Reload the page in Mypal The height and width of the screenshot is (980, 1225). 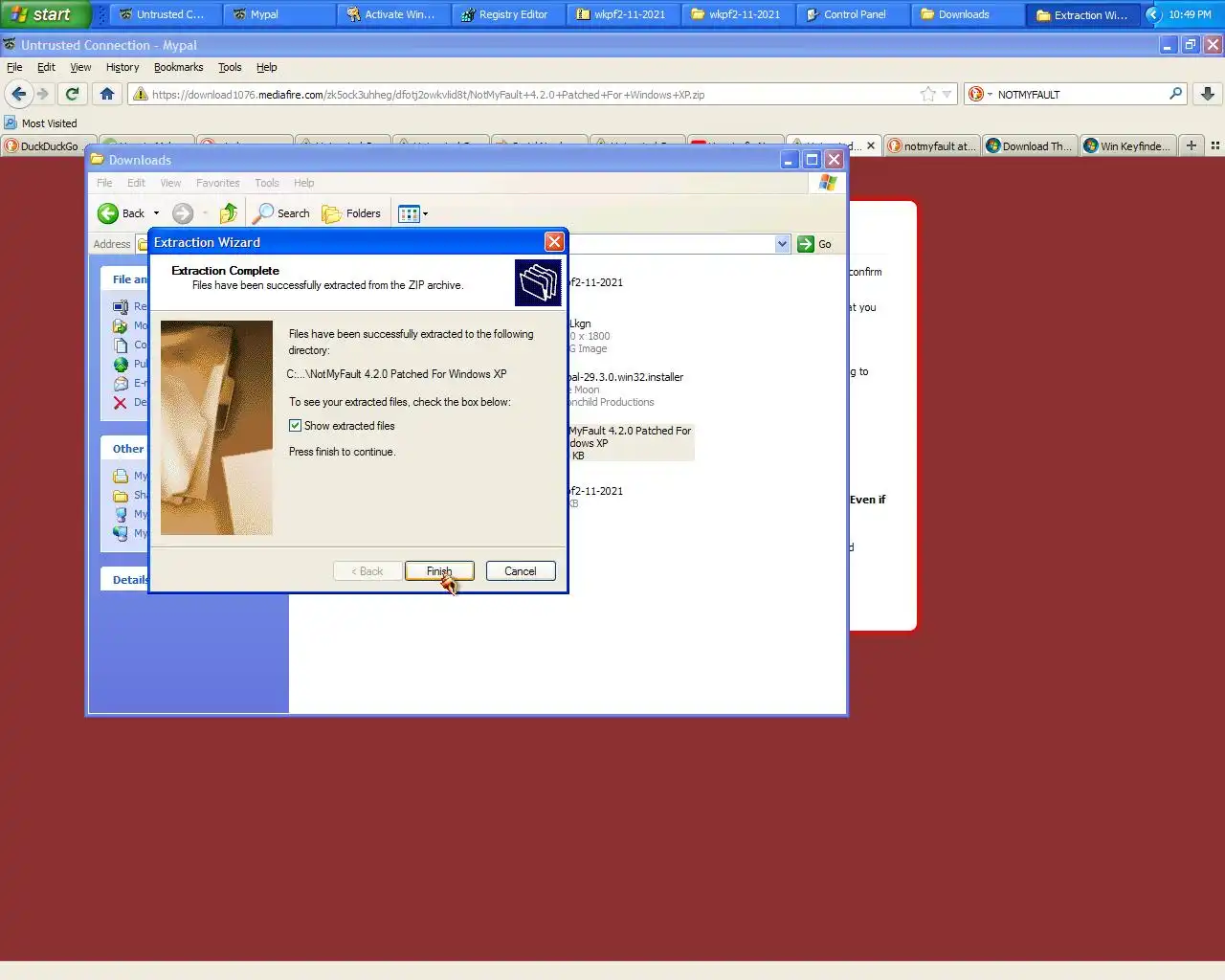tap(72, 94)
